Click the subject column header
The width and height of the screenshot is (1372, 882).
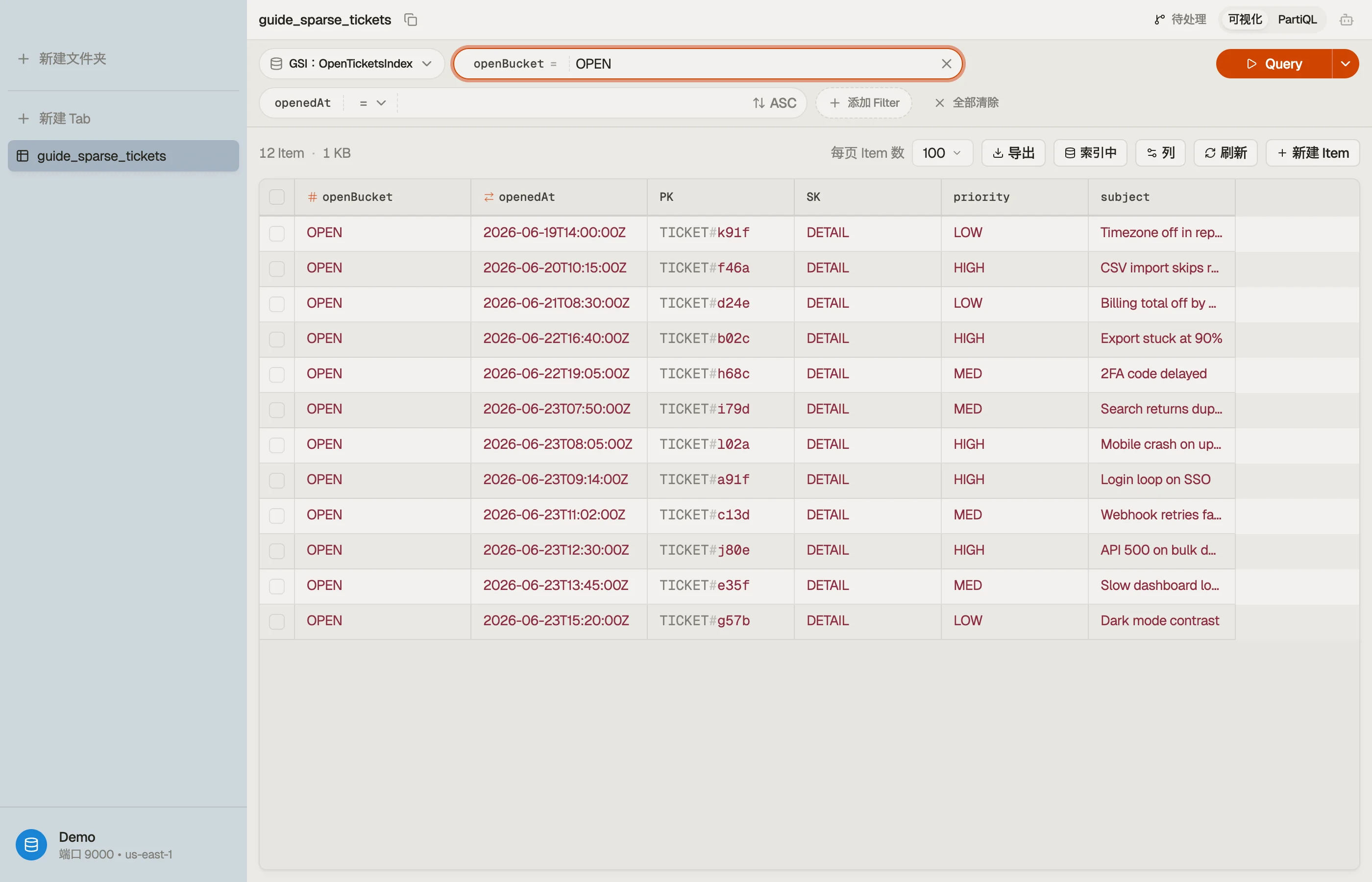[x=1161, y=197]
